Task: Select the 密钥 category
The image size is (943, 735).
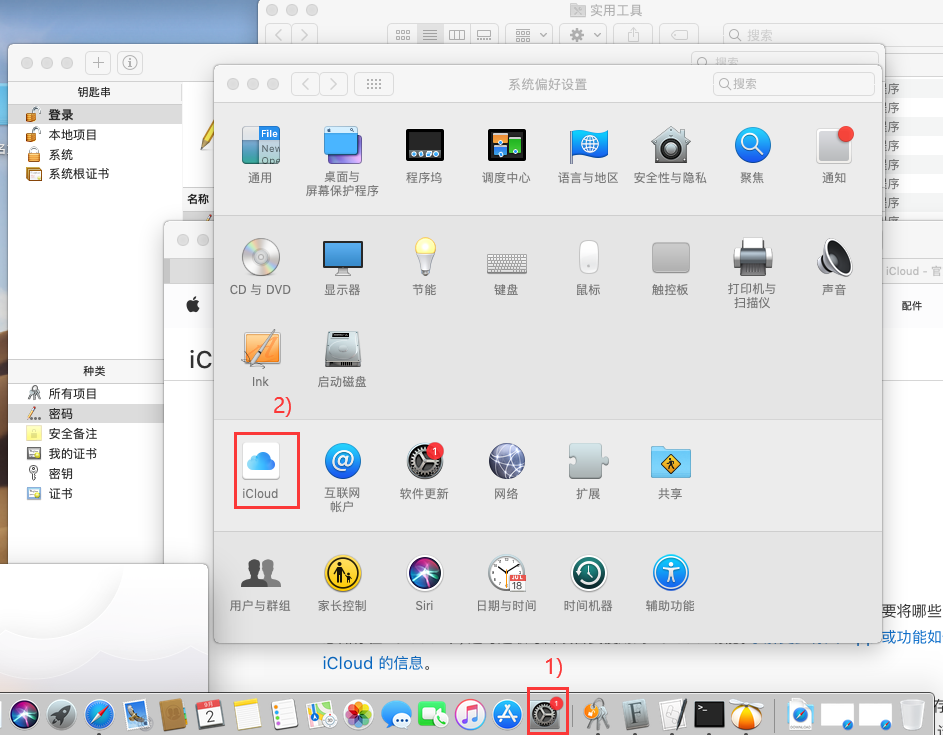Action: click(x=86, y=473)
